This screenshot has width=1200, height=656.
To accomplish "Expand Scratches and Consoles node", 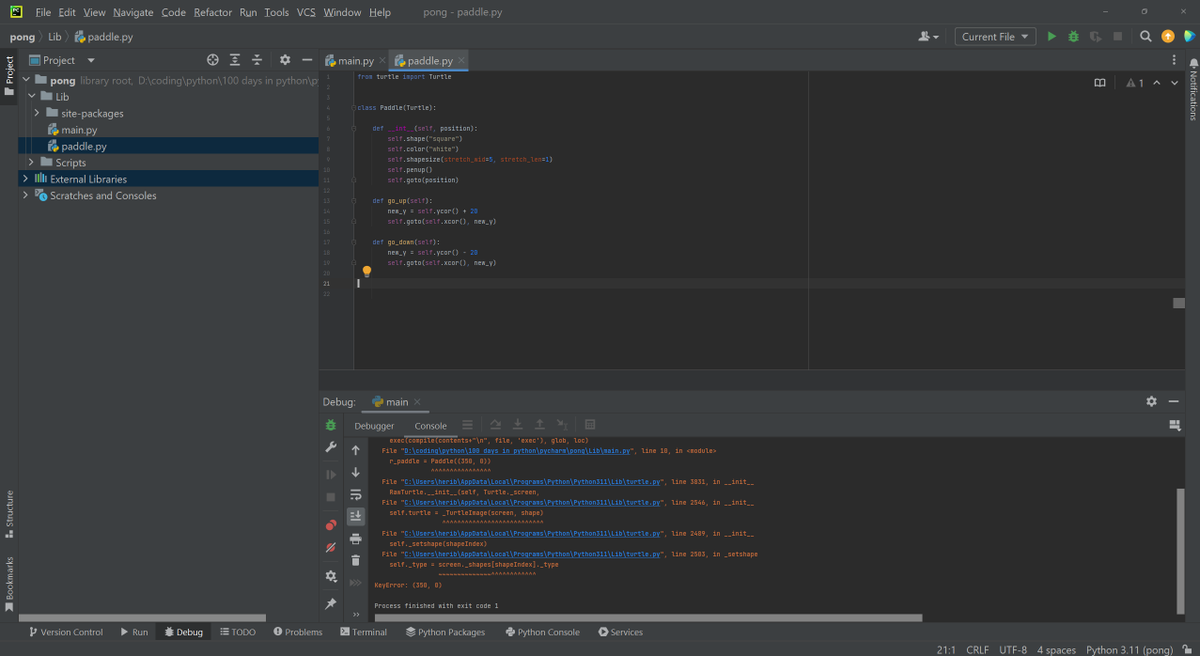I will tap(25, 195).
